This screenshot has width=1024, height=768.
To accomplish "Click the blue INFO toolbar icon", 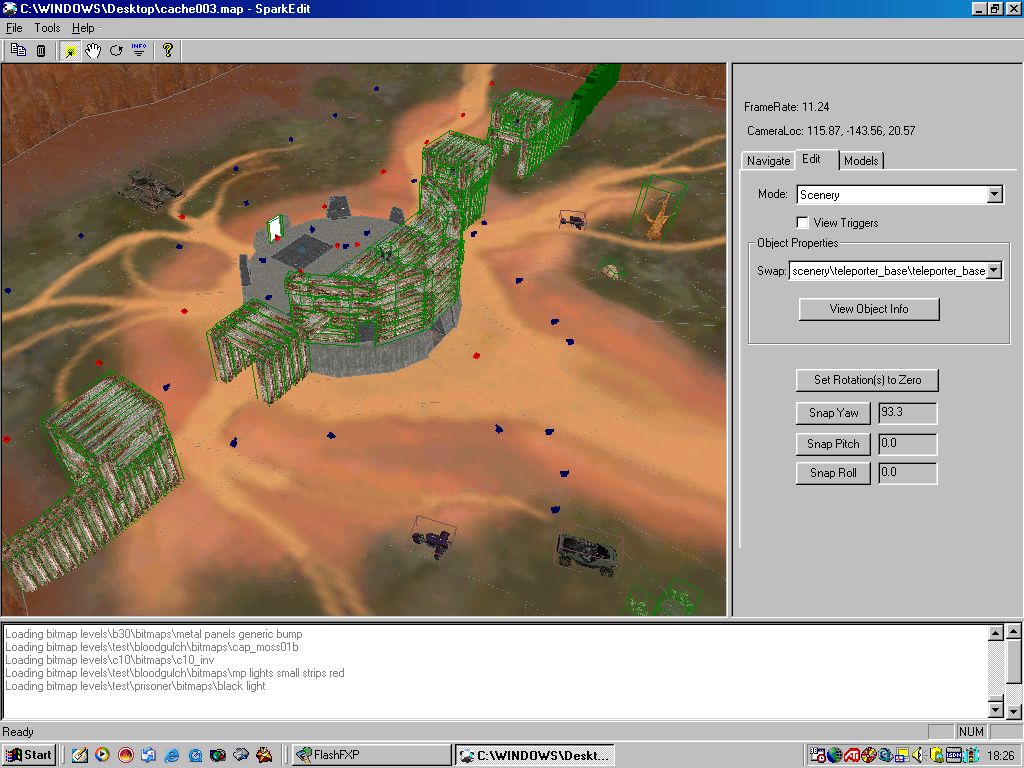I will tap(138, 50).
